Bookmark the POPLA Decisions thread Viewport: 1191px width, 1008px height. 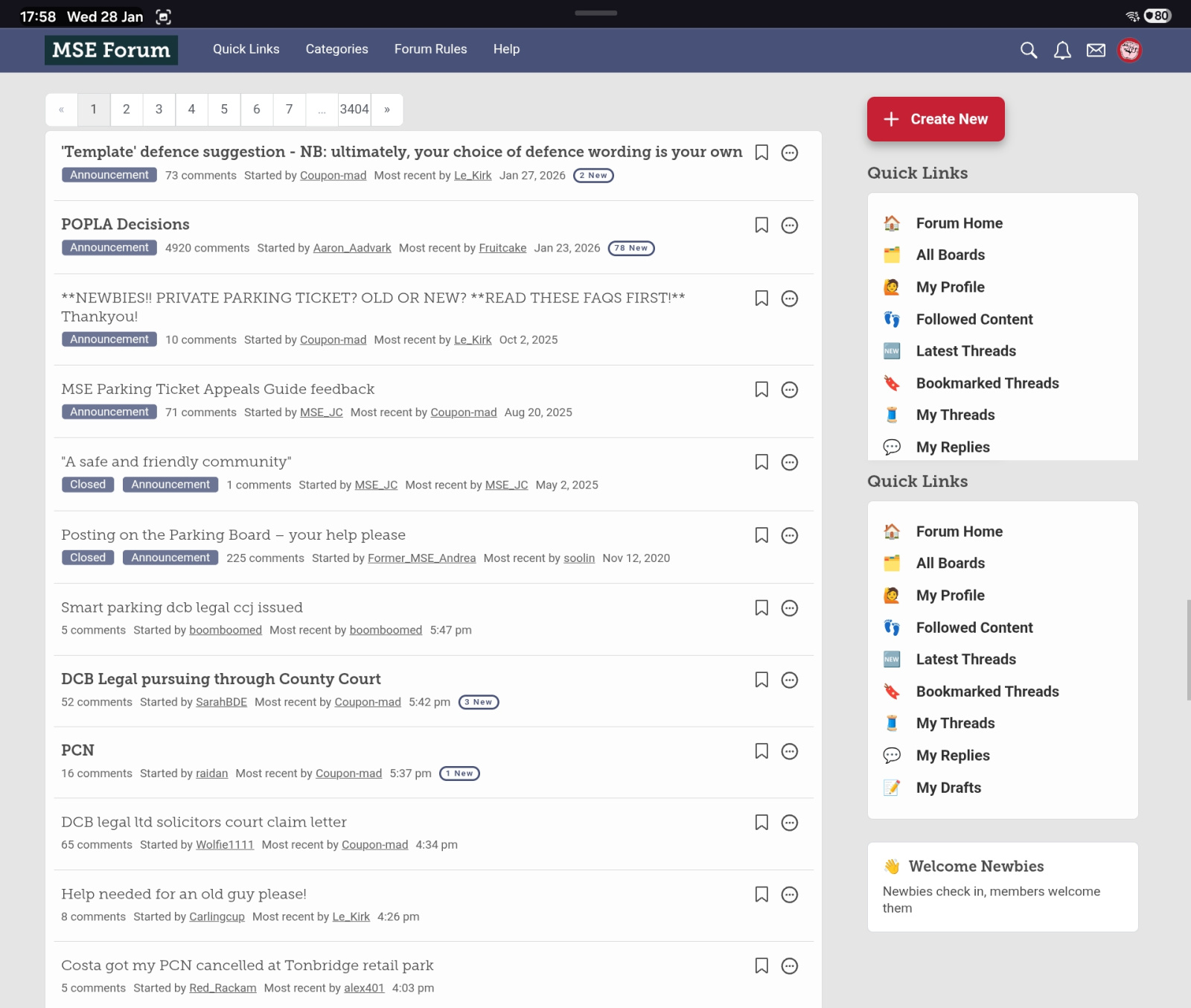tap(761, 225)
